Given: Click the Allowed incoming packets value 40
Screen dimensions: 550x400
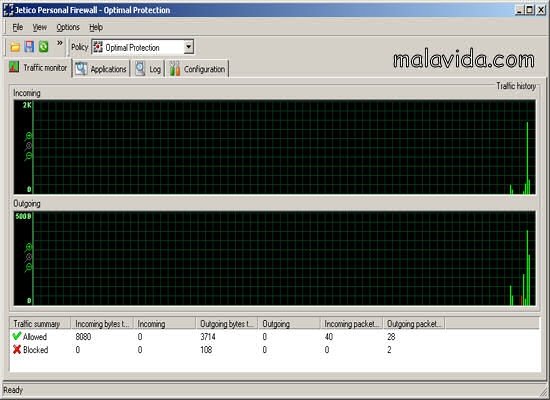Looking at the screenshot, I should [329, 337].
